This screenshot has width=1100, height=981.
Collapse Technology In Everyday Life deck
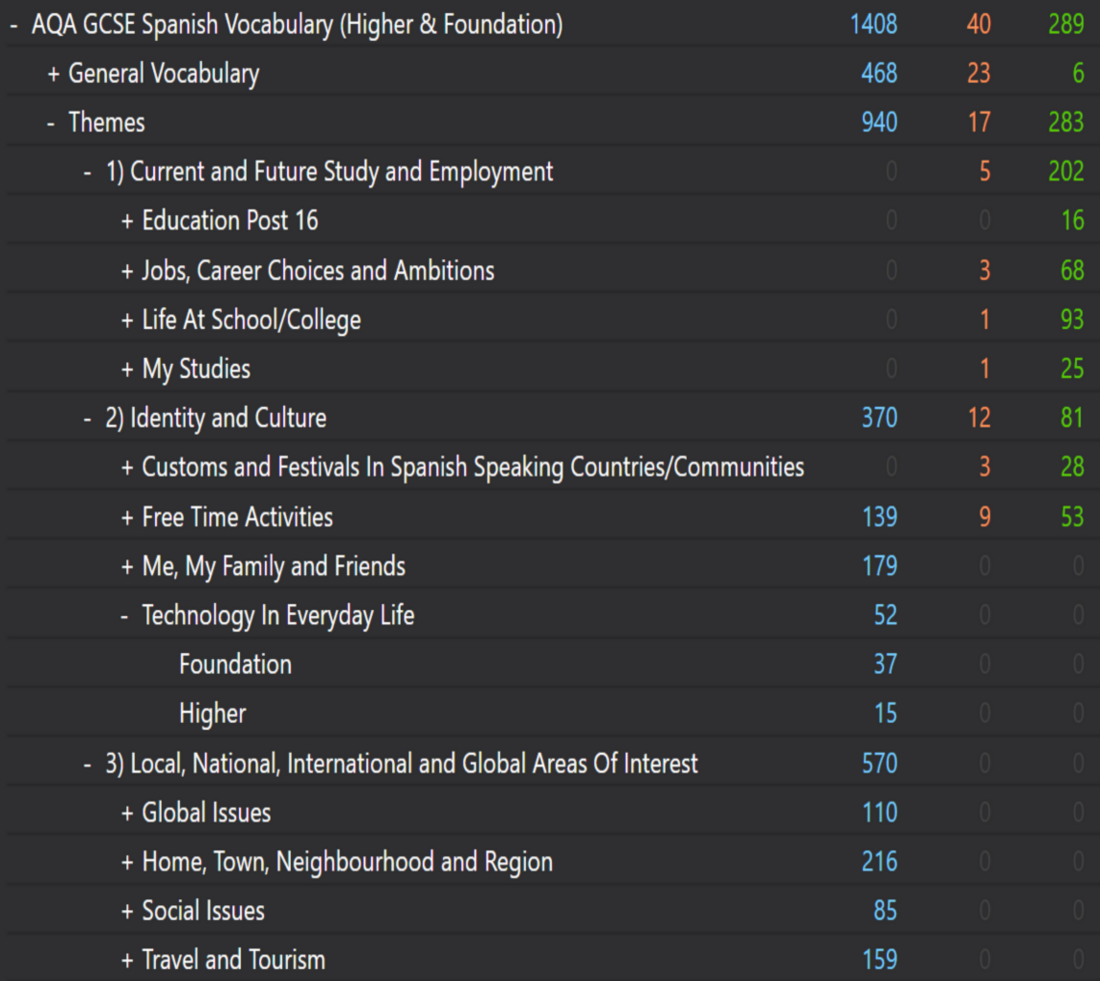(124, 616)
